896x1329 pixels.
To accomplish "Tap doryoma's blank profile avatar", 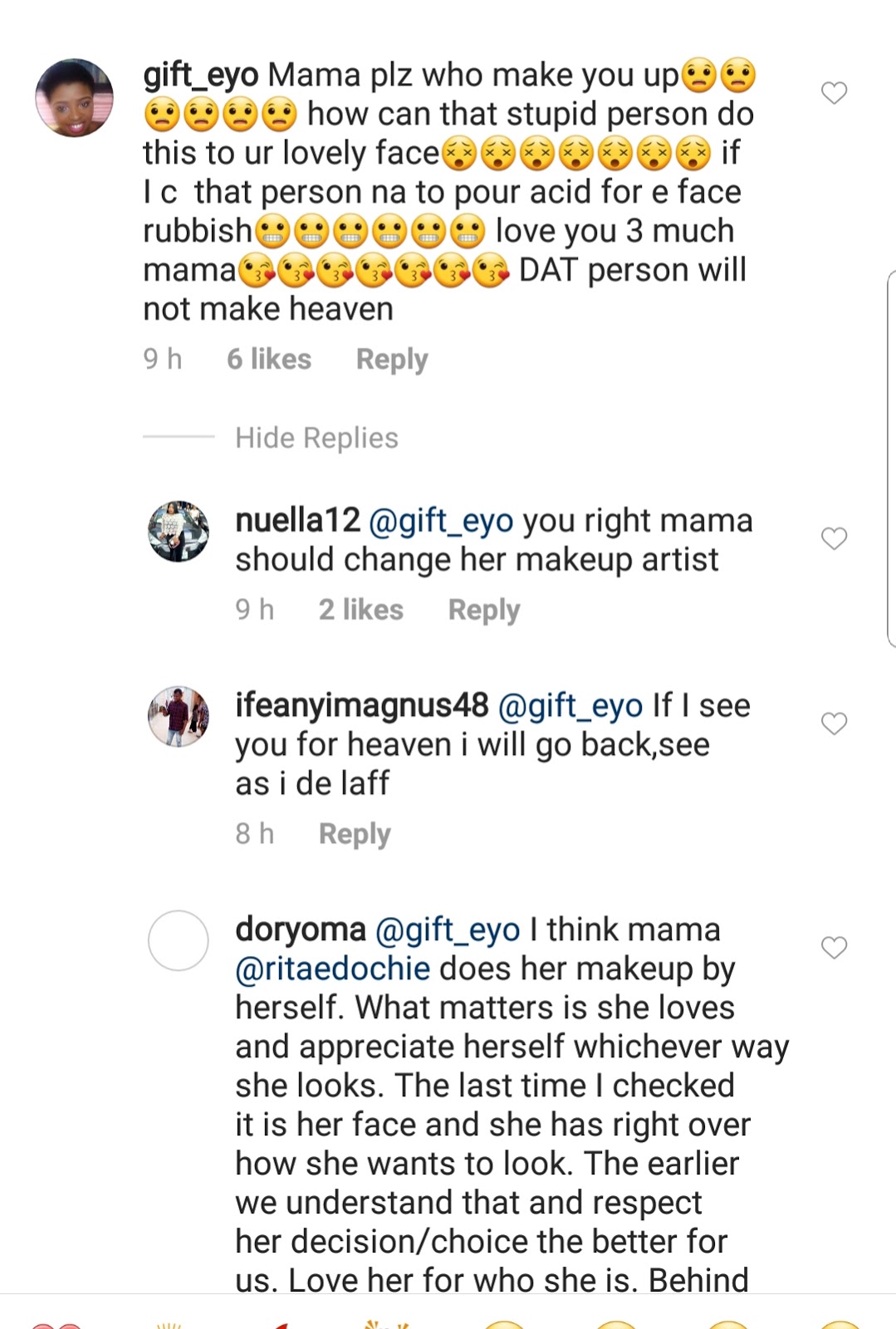I will (x=179, y=940).
